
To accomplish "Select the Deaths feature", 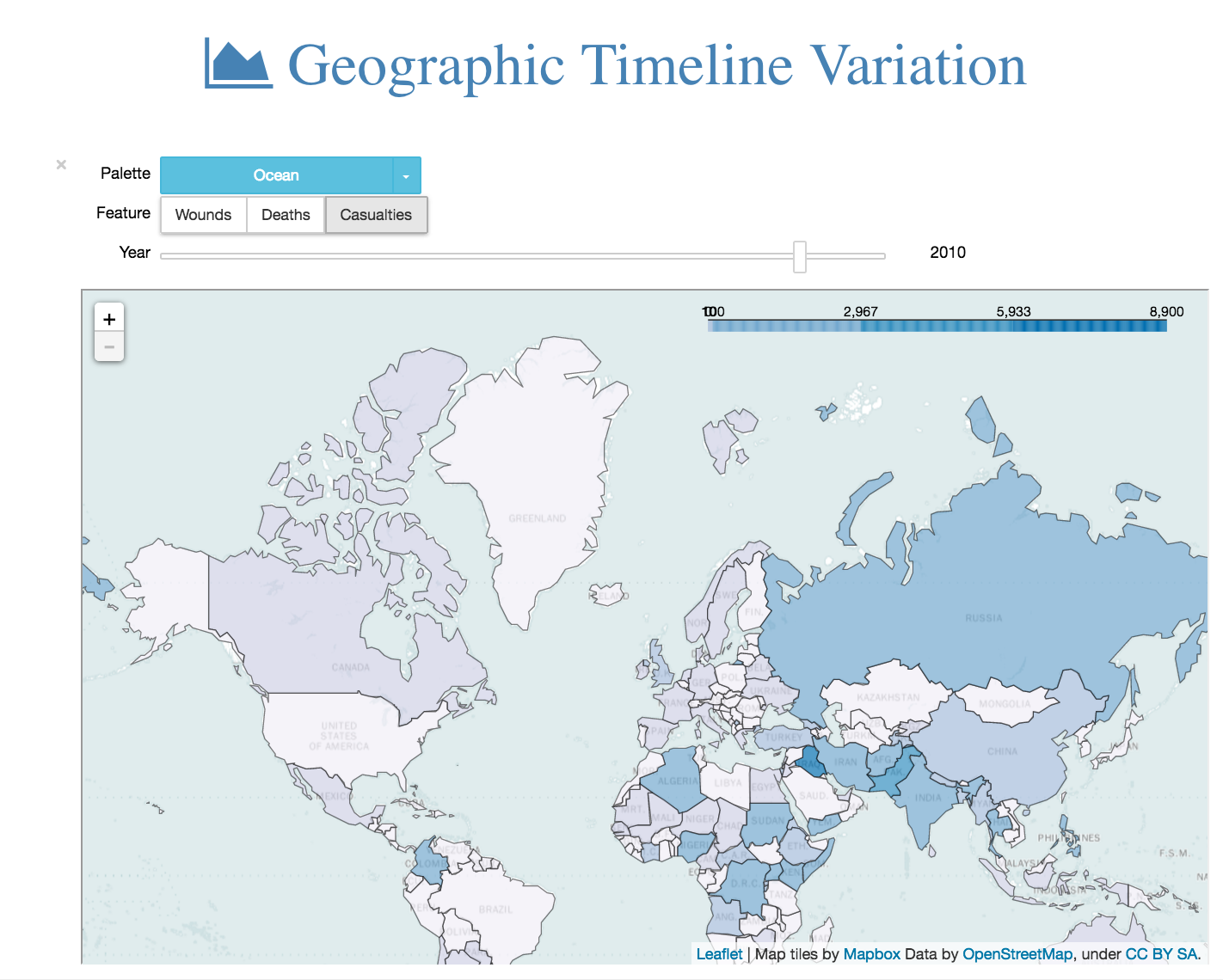I will pyautogui.click(x=286, y=215).
